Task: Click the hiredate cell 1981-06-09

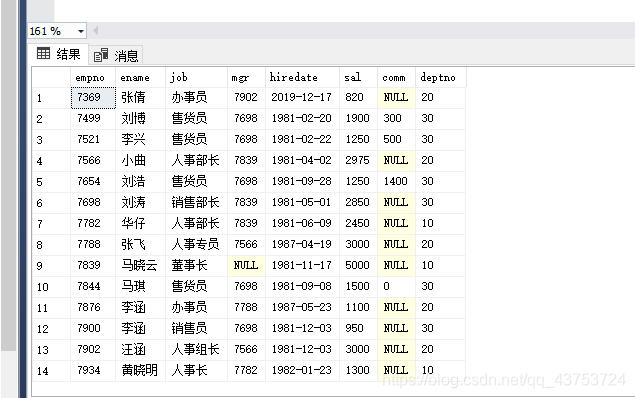Action: tap(302, 224)
